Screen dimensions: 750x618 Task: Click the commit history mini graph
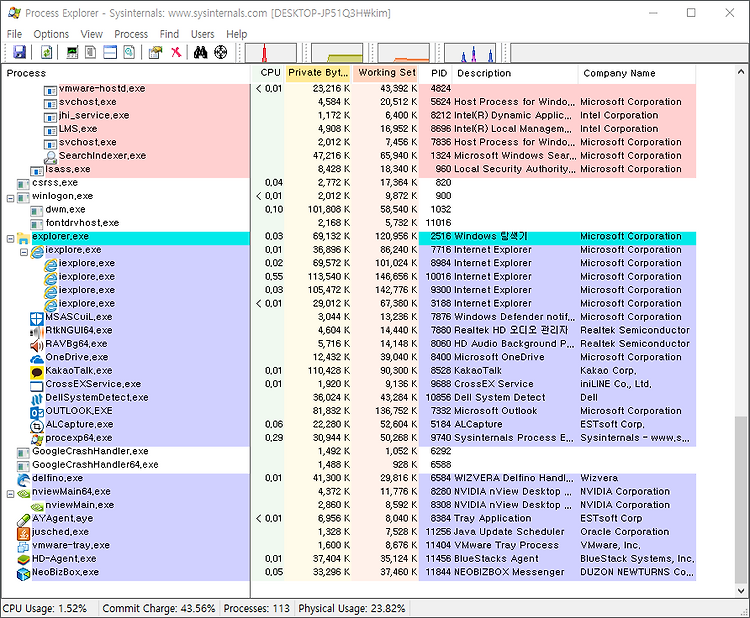point(337,53)
